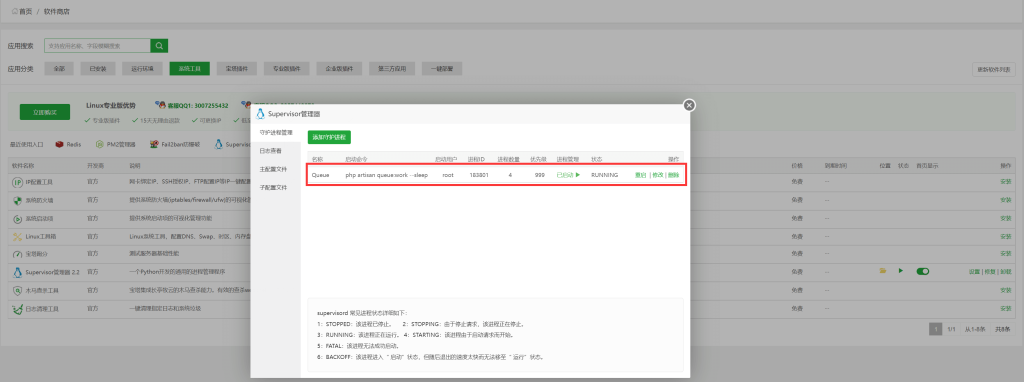Select the 宝塔插件 category filter

236,69
